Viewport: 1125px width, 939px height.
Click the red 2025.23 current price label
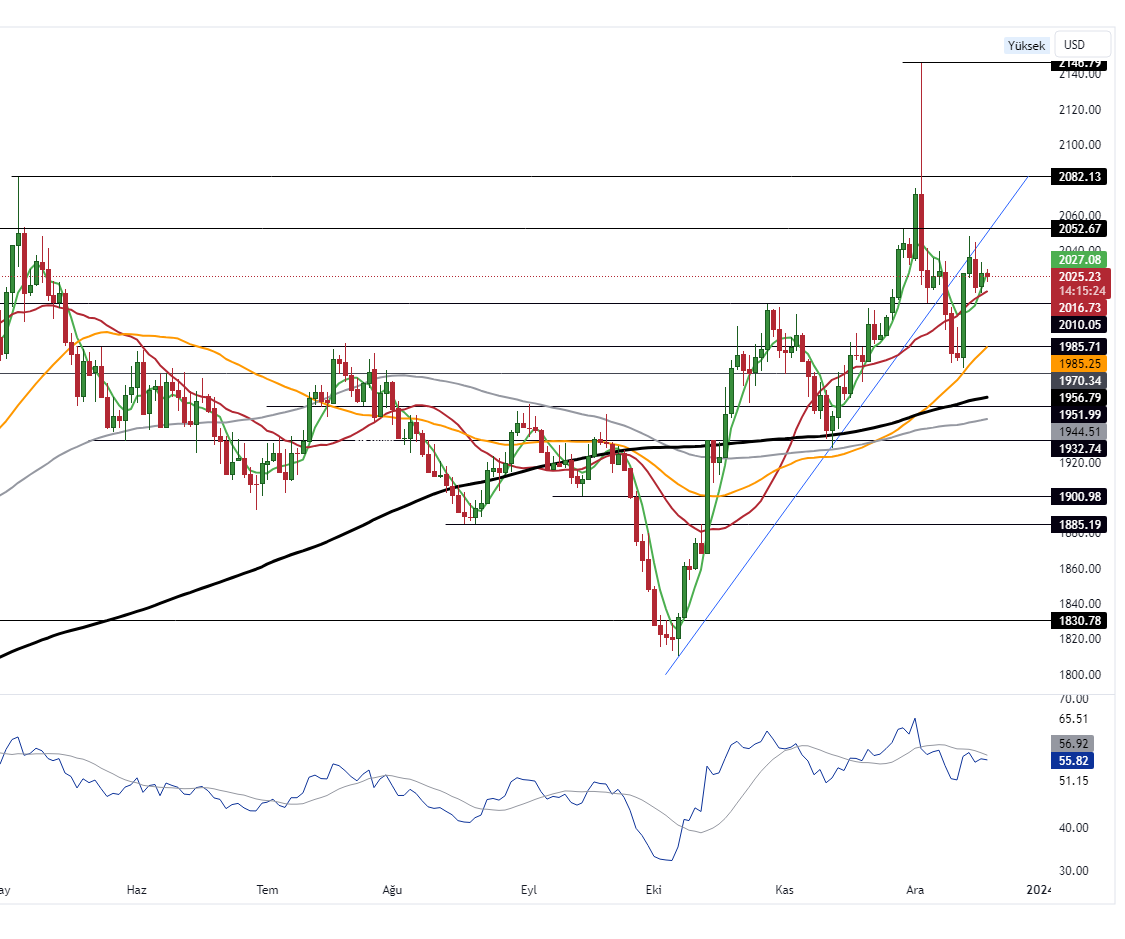pos(1079,277)
